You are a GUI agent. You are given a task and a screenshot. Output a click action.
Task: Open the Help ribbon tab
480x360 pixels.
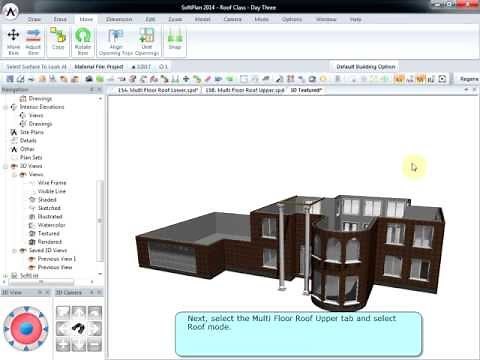(355, 19)
